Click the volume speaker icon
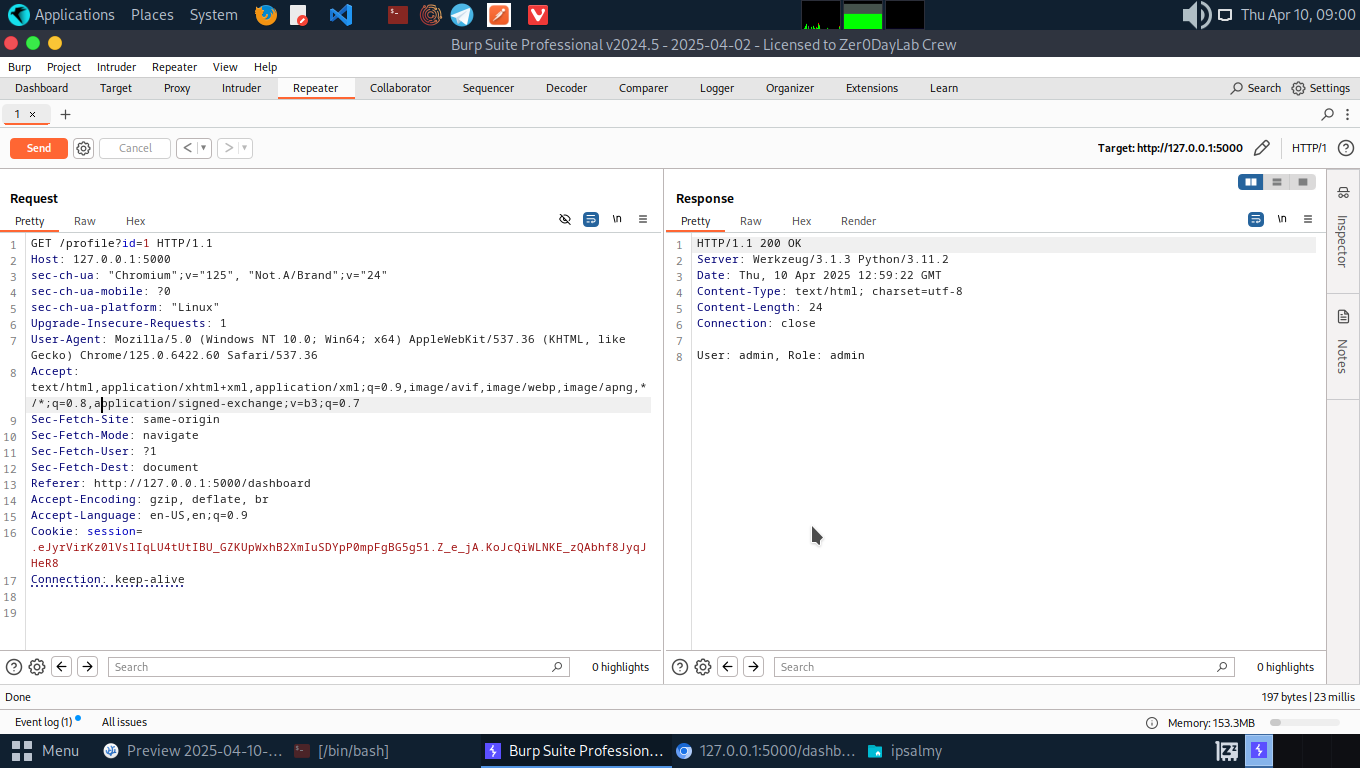Image resolution: width=1360 pixels, height=768 pixels. 1196,15
